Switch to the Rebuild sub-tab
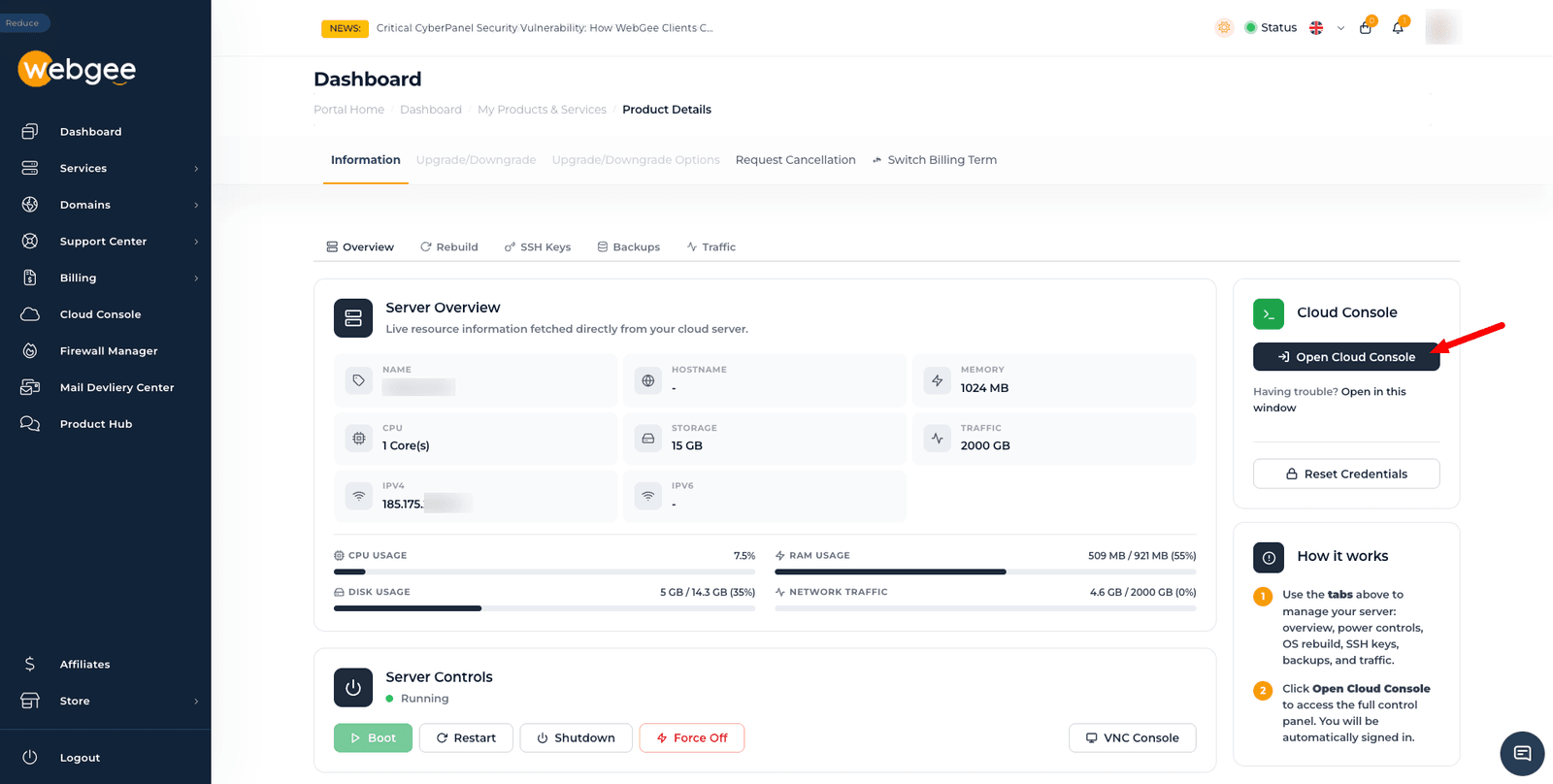 [x=448, y=246]
